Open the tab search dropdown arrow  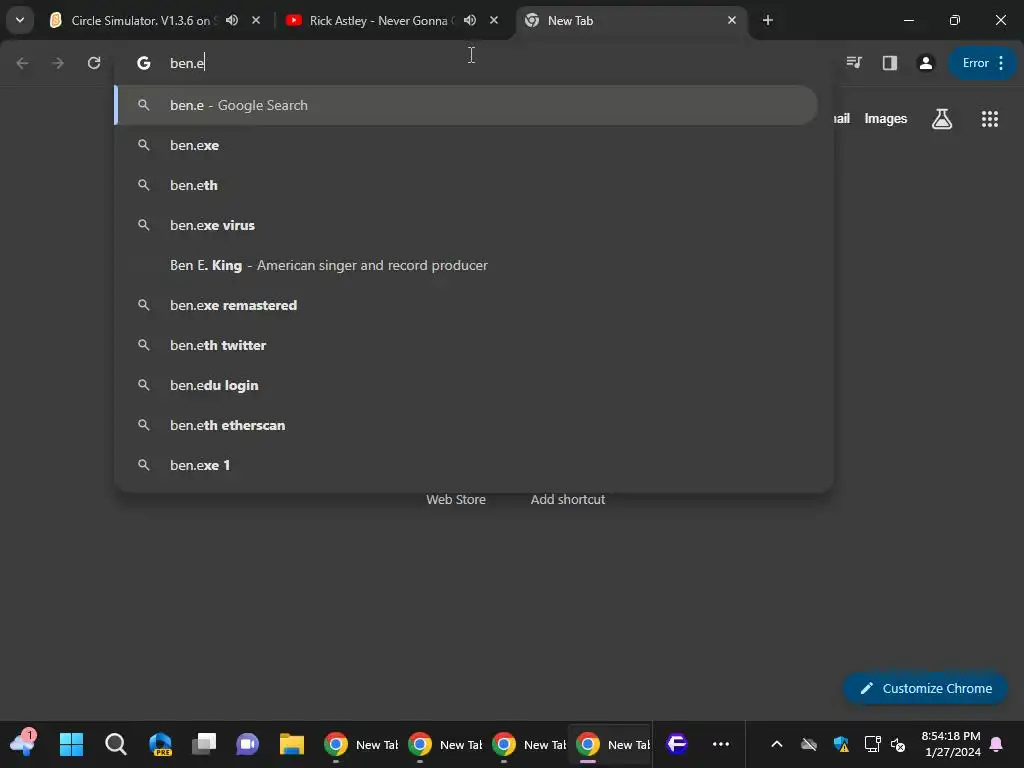pyautogui.click(x=20, y=20)
